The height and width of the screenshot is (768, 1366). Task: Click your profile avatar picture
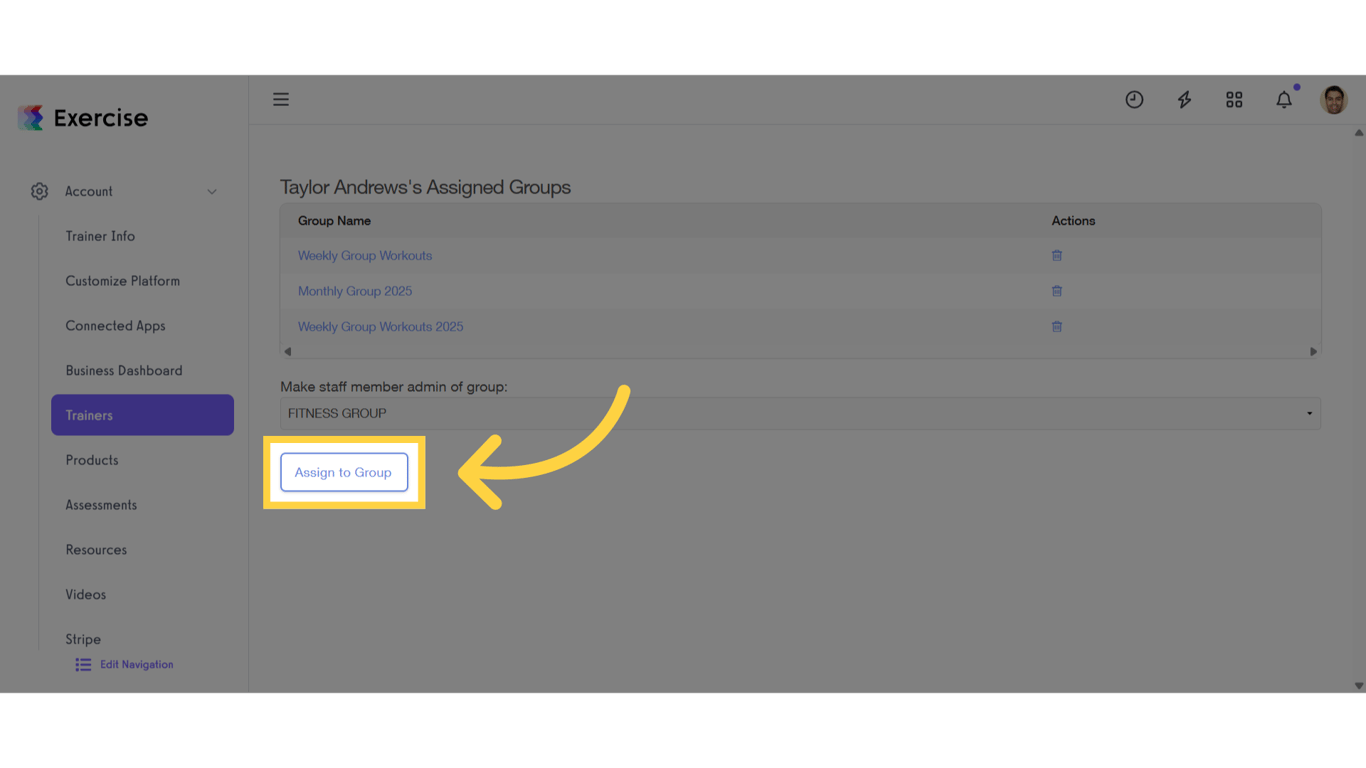click(1333, 99)
